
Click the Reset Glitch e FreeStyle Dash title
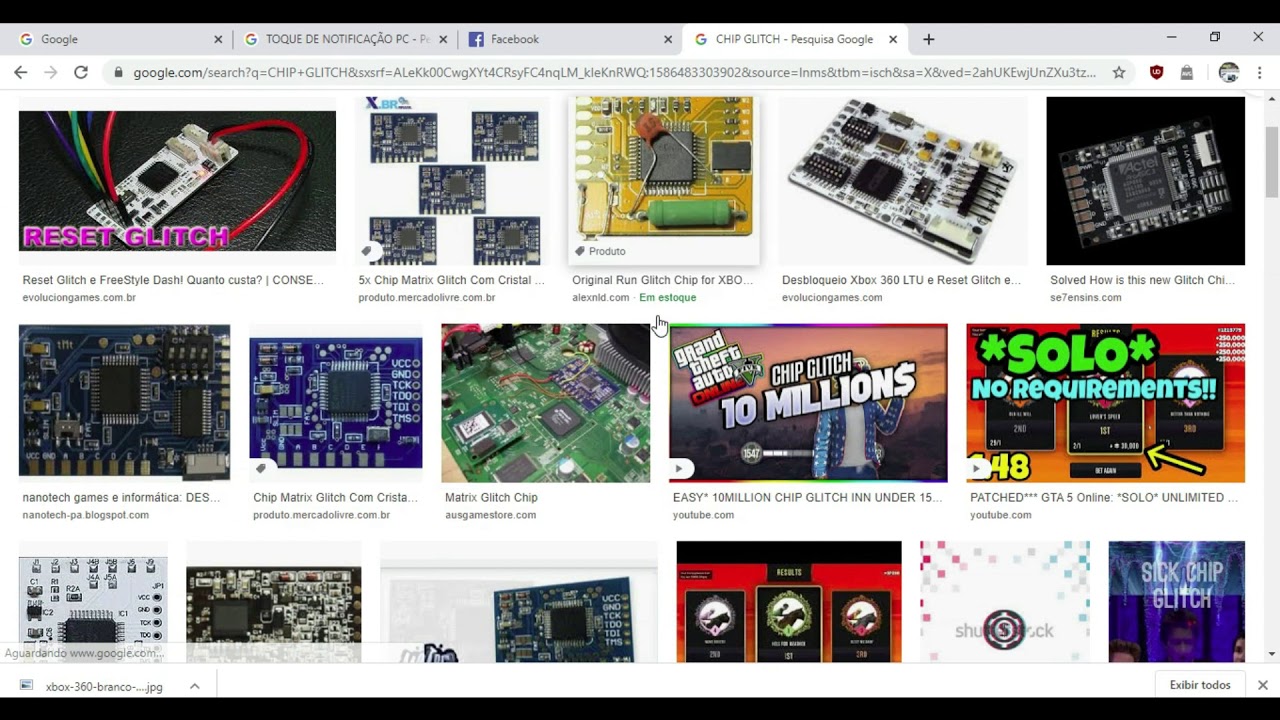[x=173, y=280]
